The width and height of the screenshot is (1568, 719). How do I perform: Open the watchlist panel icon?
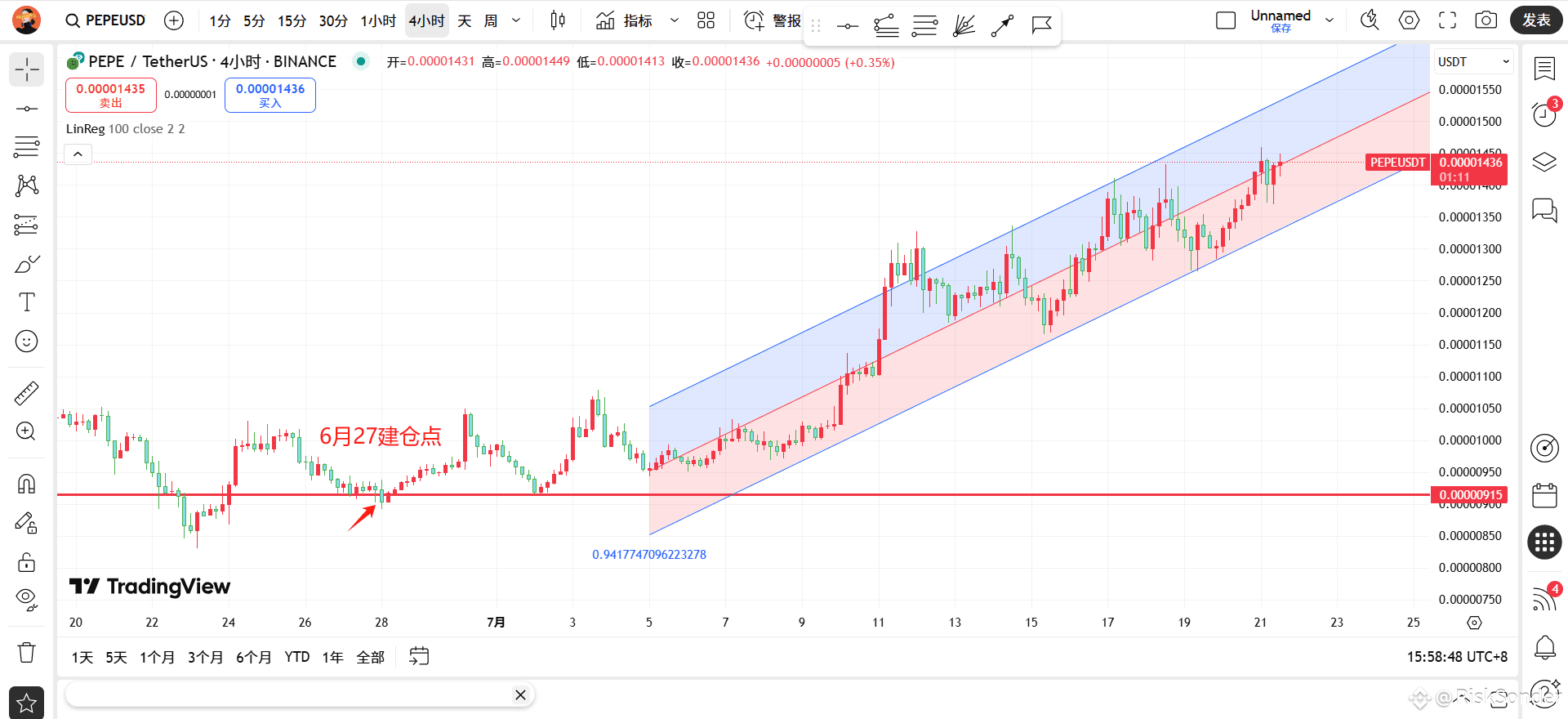tap(1544, 69)
